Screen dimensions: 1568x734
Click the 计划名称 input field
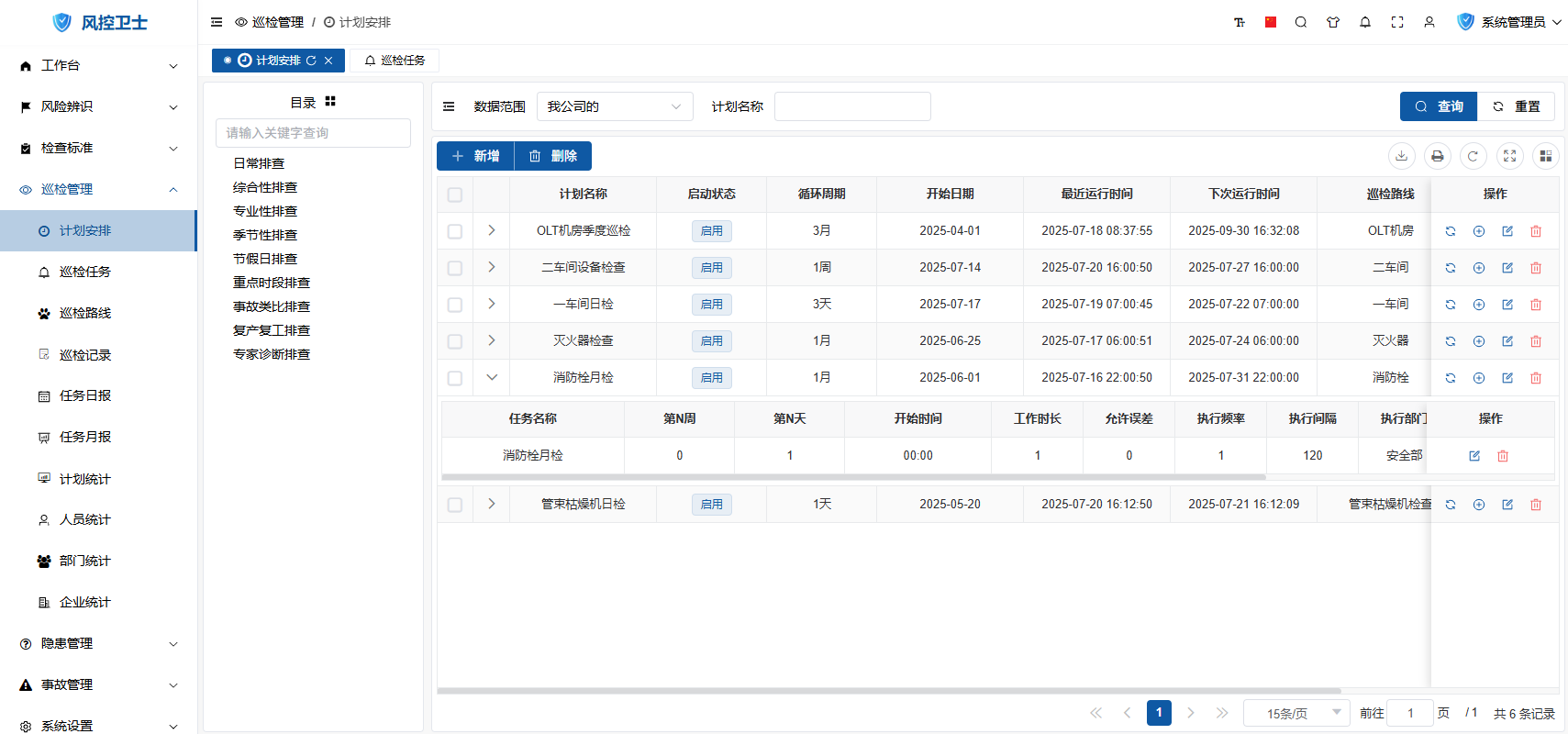(x=851, y=106)
